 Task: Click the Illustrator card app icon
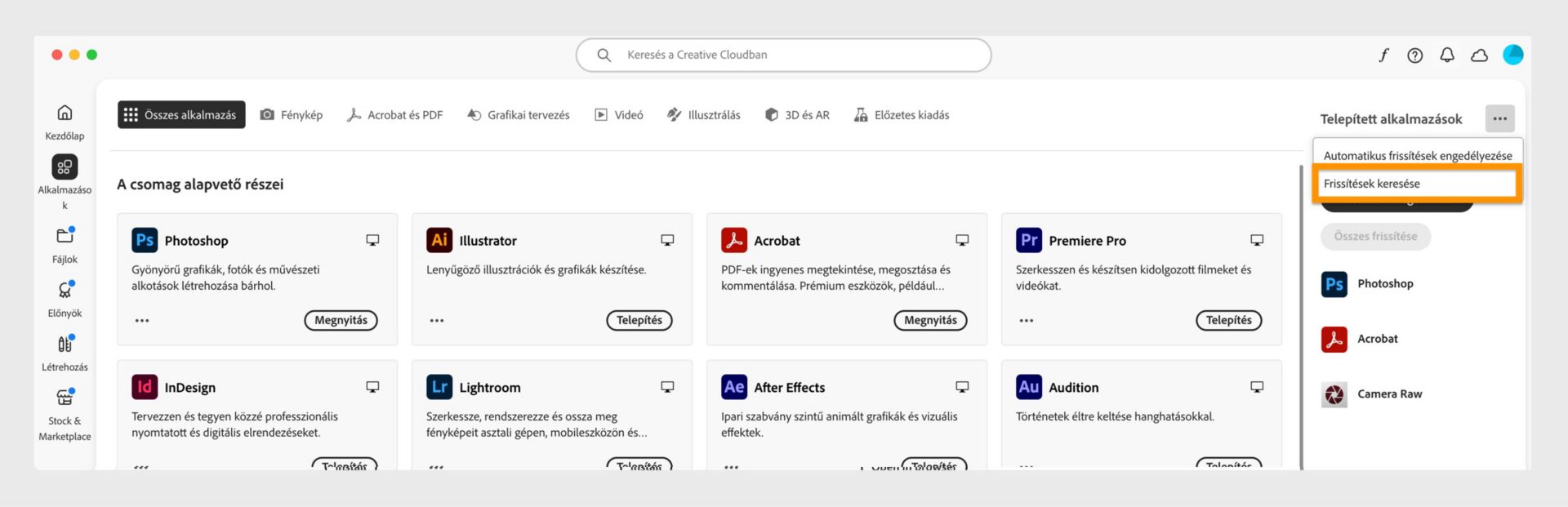439,240
